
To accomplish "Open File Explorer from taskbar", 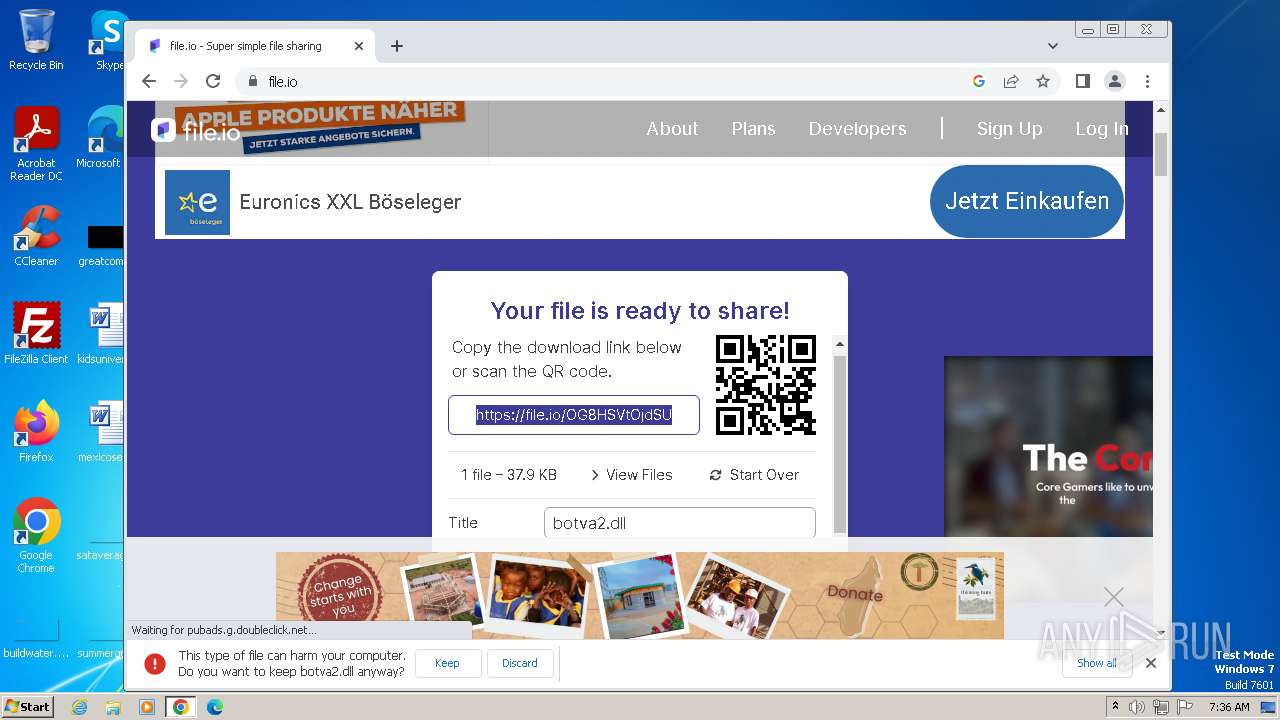I will tap(113, 707).
